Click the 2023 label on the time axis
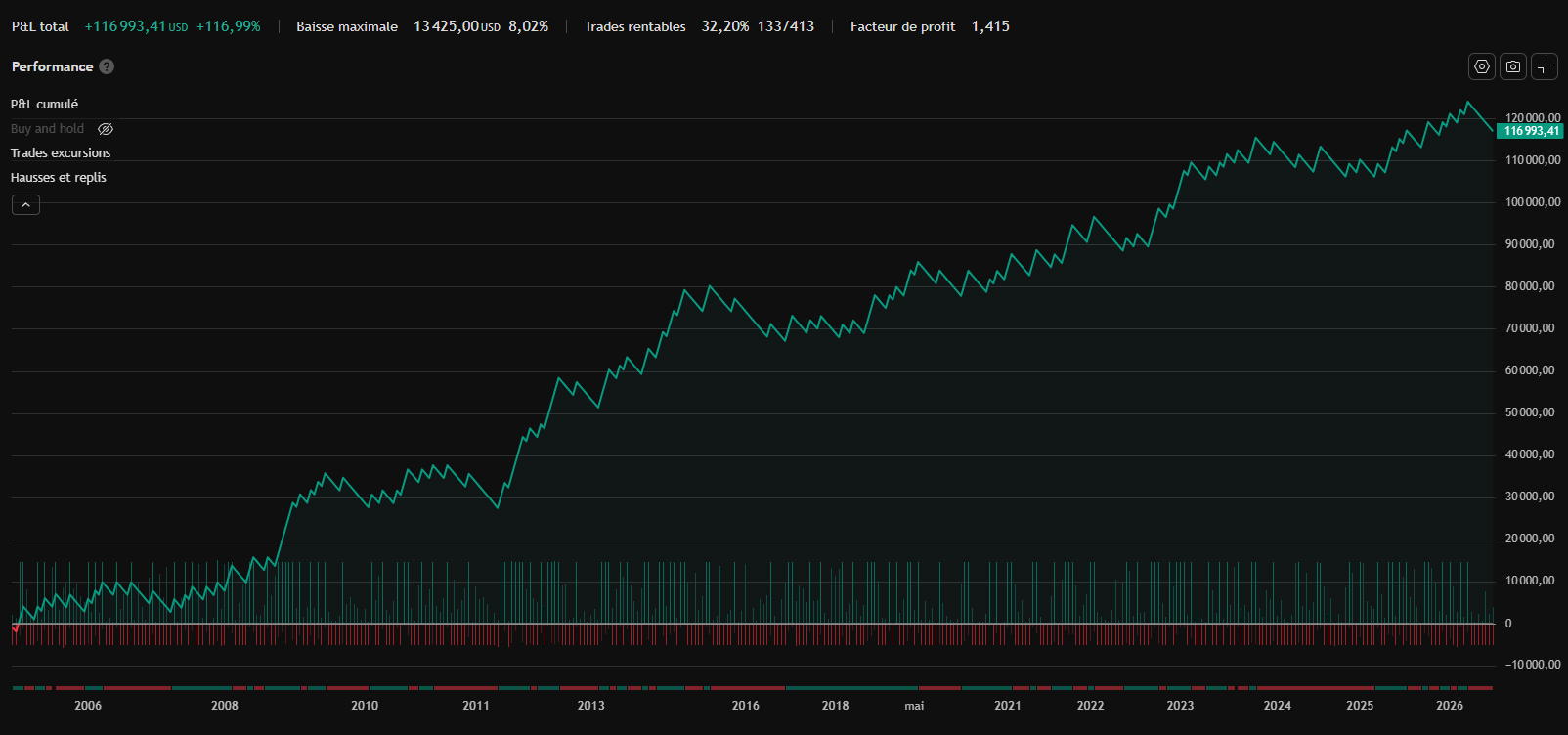Screen dimensions: 1568x735 click(x=1180, y=706)
